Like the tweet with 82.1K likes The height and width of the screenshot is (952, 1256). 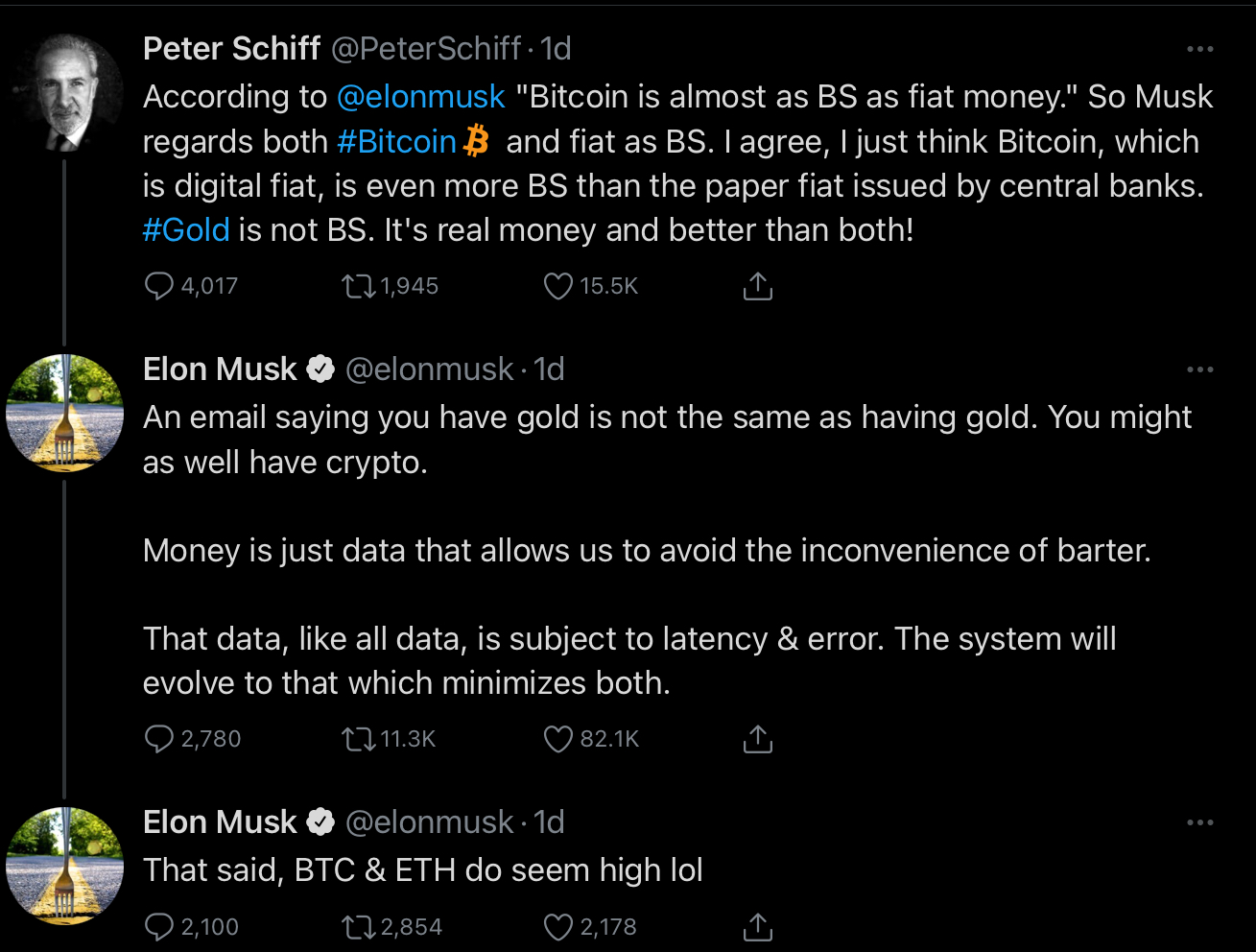[558, 739]
